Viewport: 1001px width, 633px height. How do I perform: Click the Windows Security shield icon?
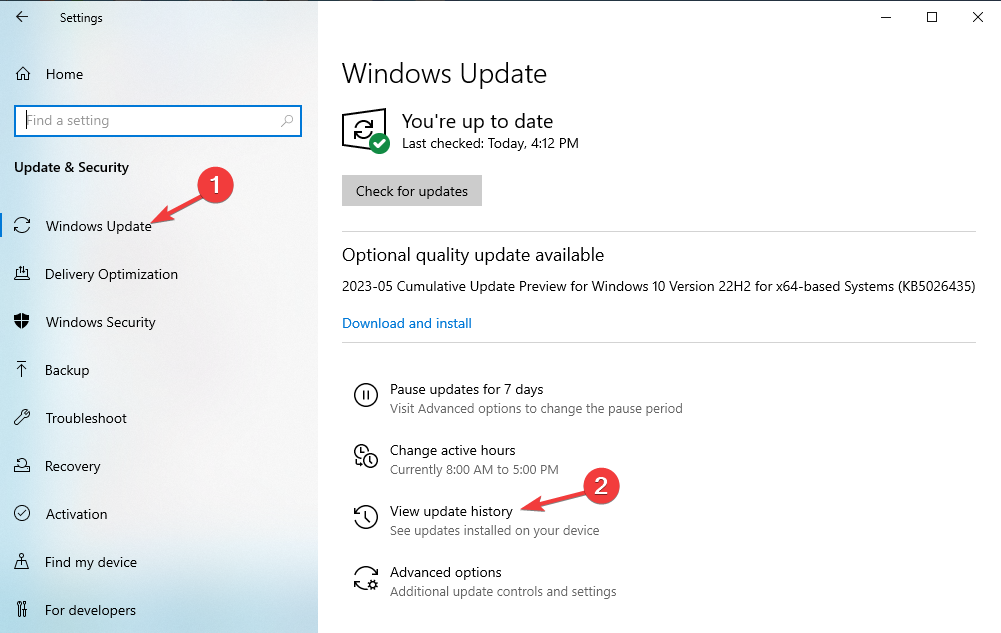click(x=22, y=321)
